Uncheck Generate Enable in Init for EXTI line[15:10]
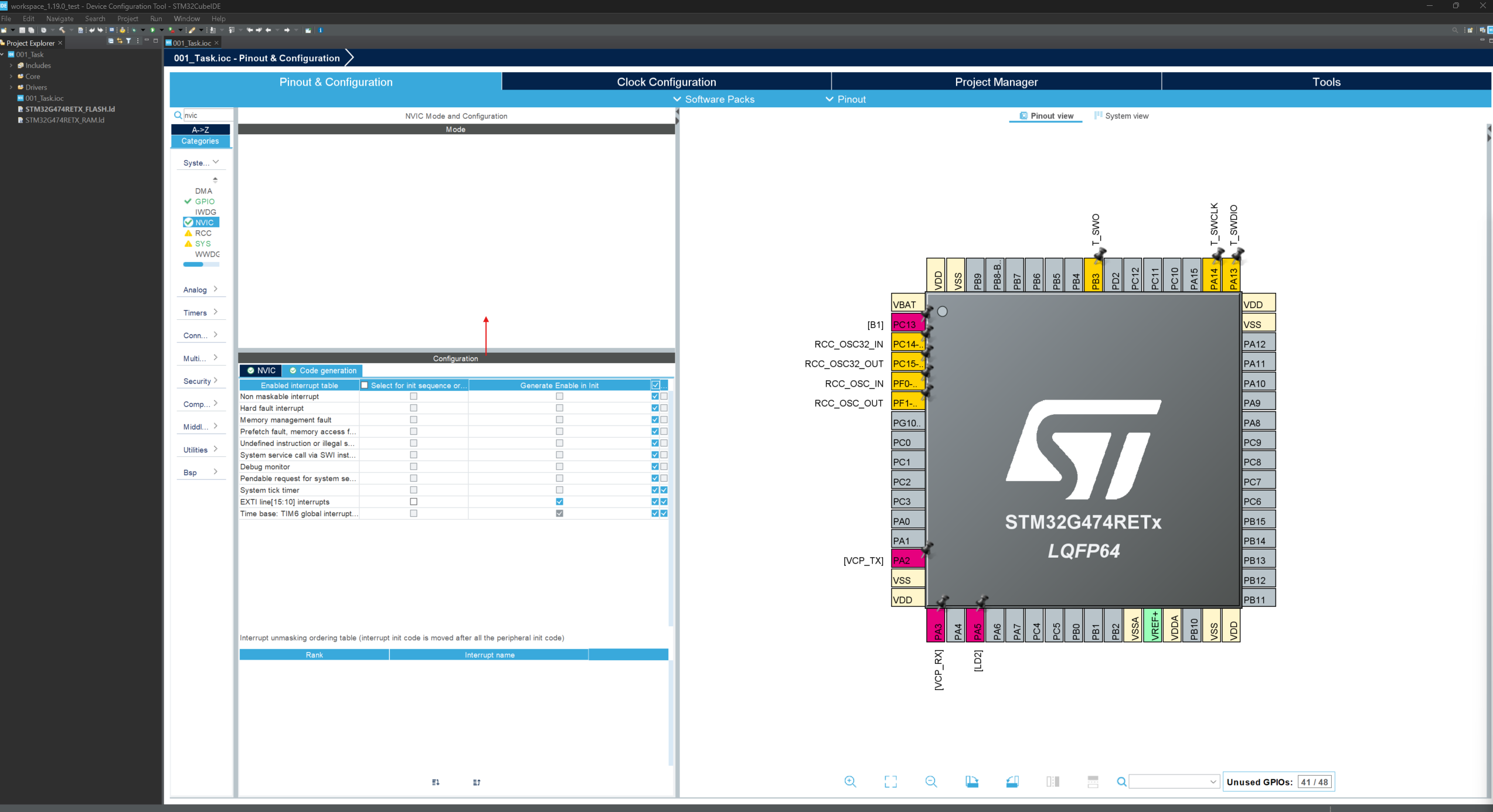1493x812 pixels. coord(559,501)
